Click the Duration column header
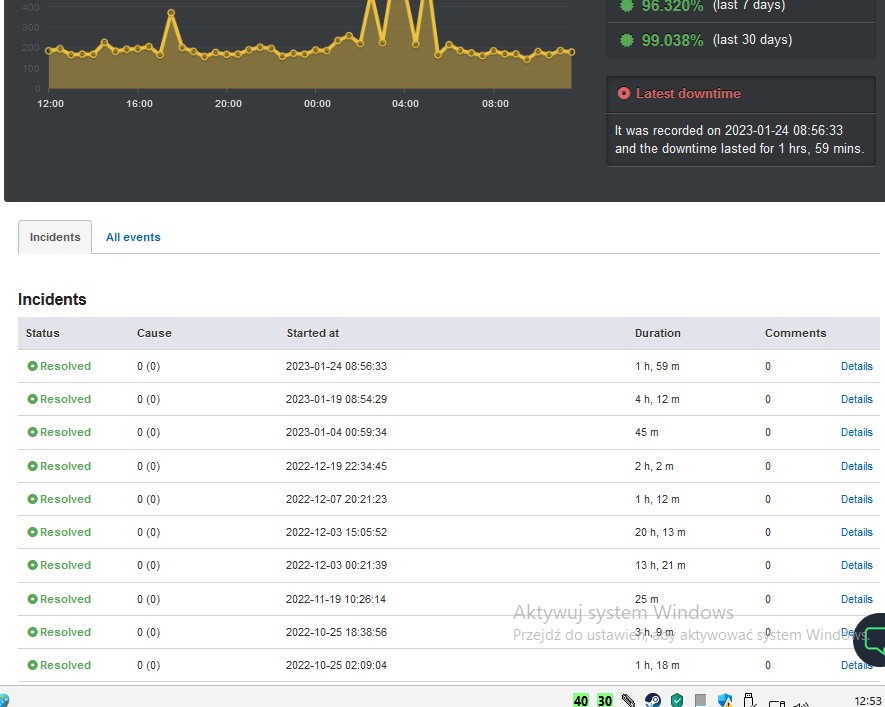 tap(658, 333)
